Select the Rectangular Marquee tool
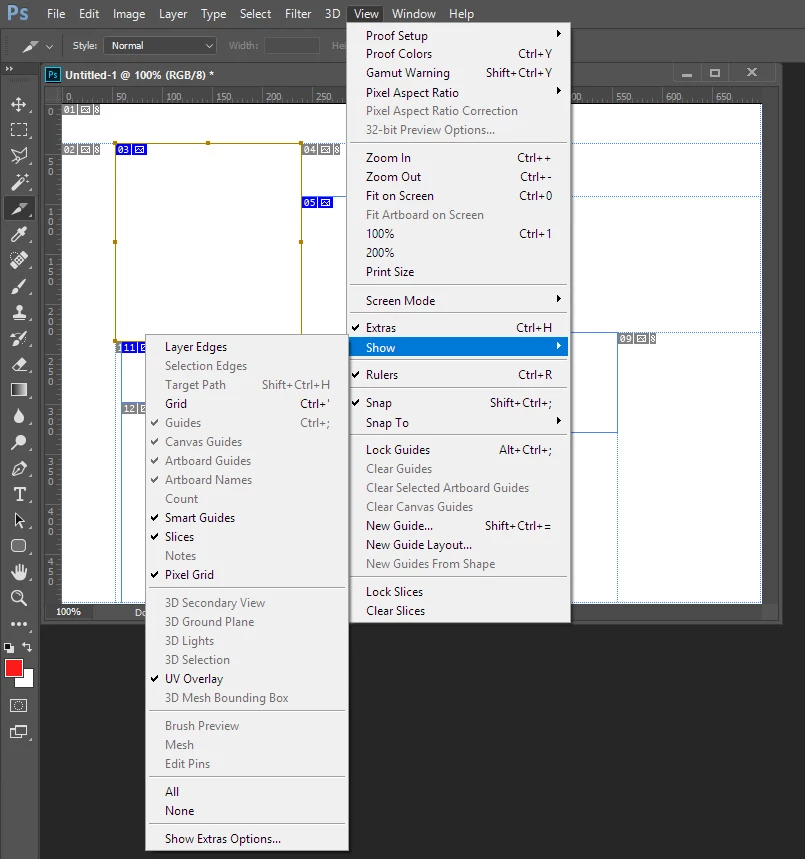Screen dimensions: 805x859 (19, 130)
